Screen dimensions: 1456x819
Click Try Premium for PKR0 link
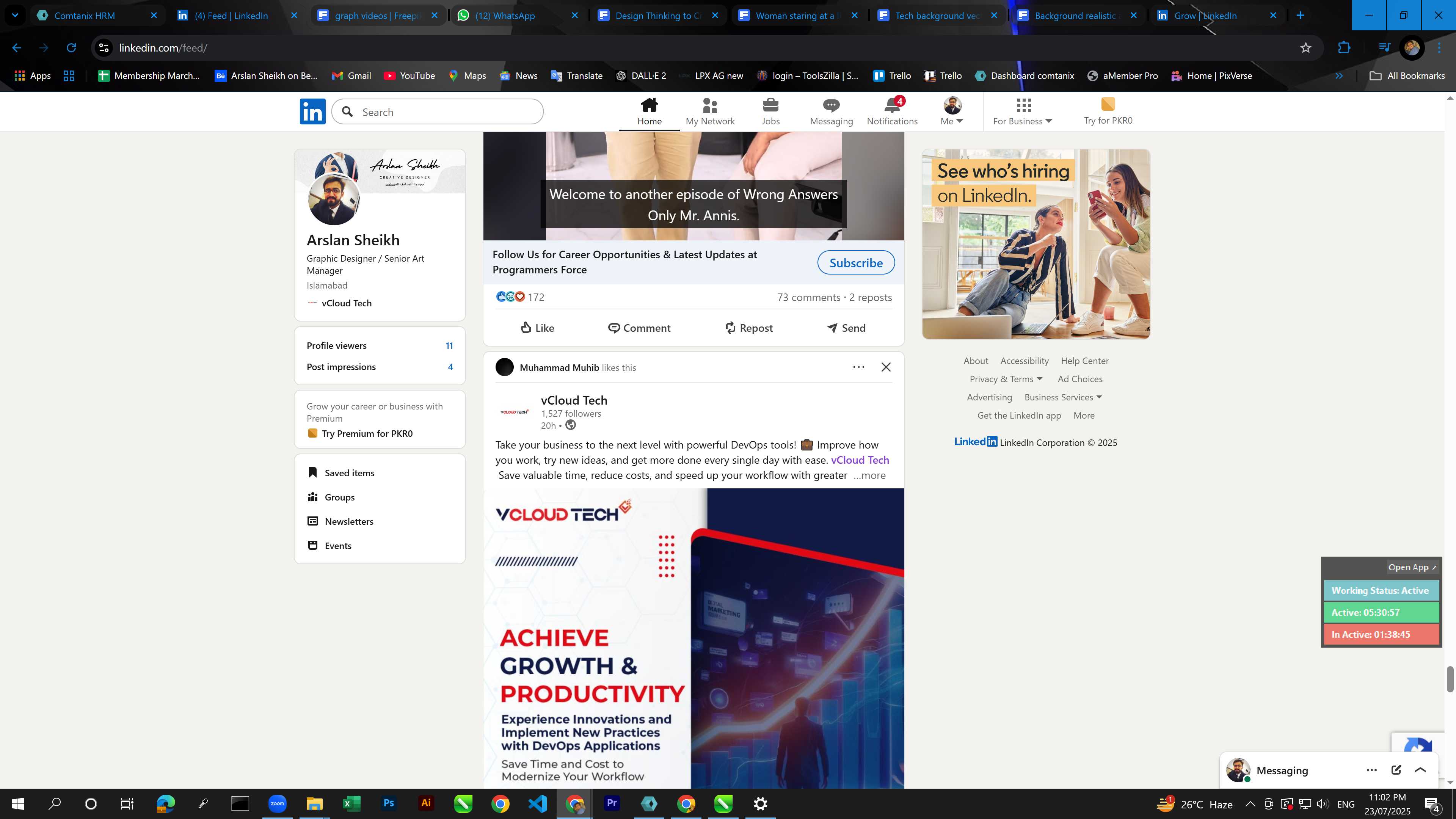click(x=367, y=433)
